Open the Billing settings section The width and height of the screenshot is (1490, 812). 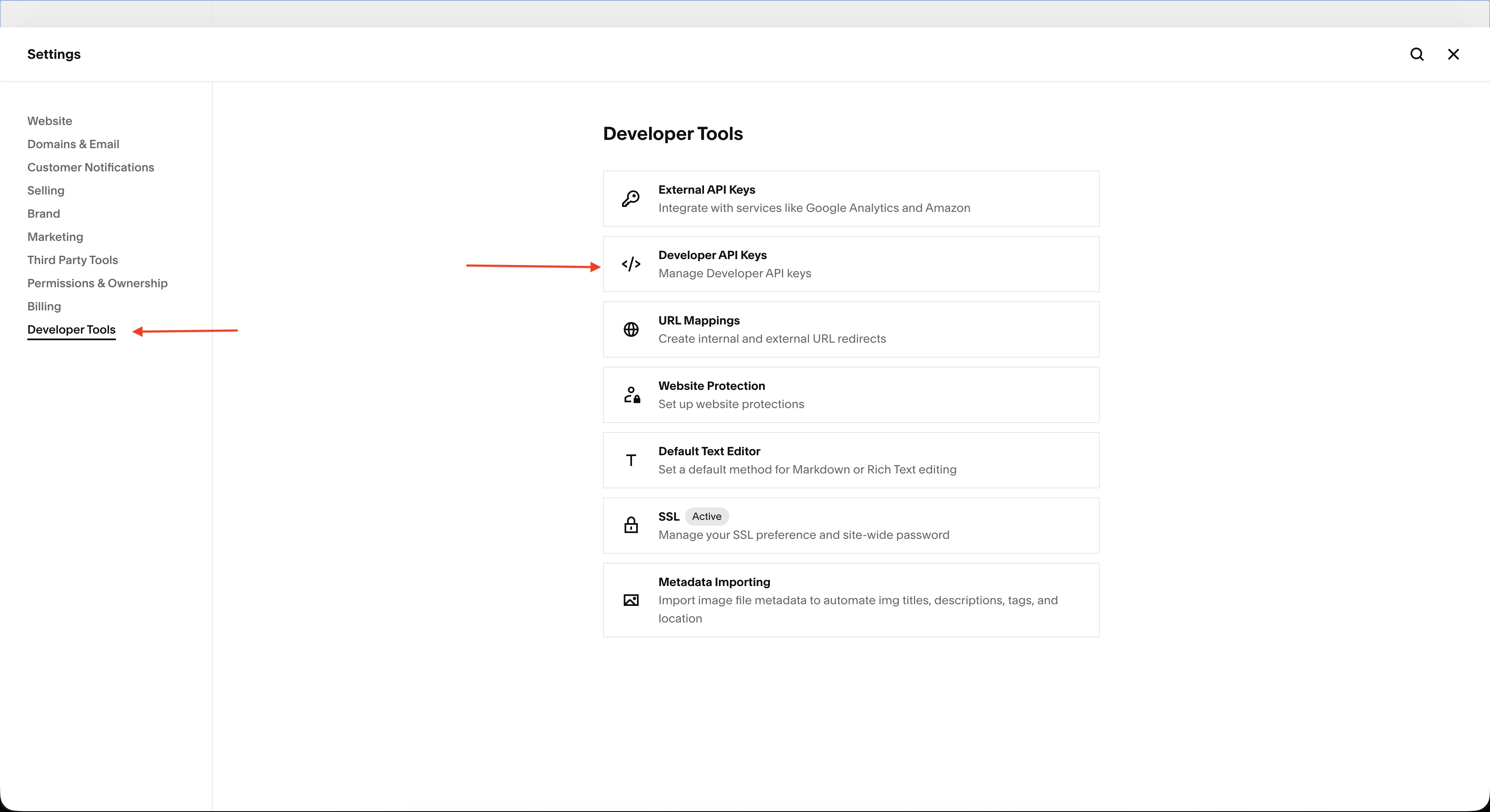pos(44,306)
